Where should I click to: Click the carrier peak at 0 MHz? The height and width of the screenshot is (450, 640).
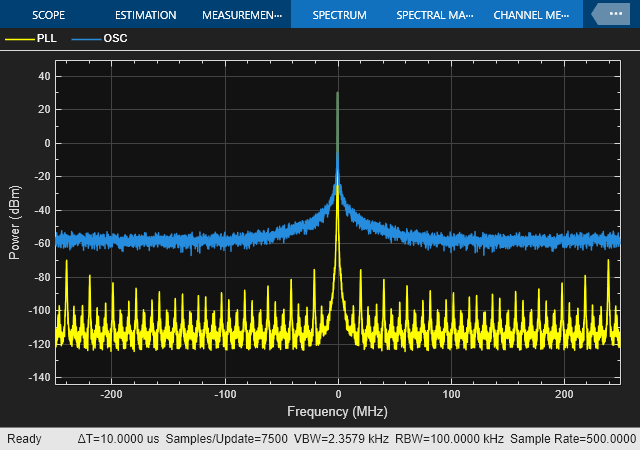point(338,94)
